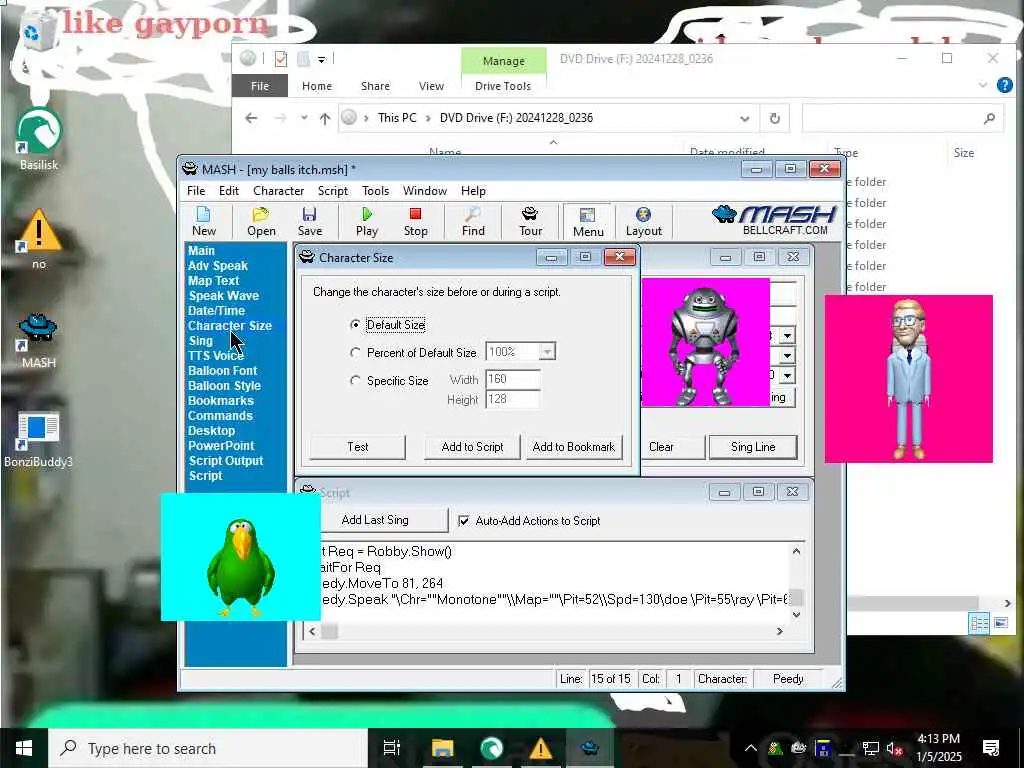Image resolution: width=1024 pixels, height=768 pixels.
Task: Select the BonziBuddy3 desktop shortcut
Action: click(39, 440)
